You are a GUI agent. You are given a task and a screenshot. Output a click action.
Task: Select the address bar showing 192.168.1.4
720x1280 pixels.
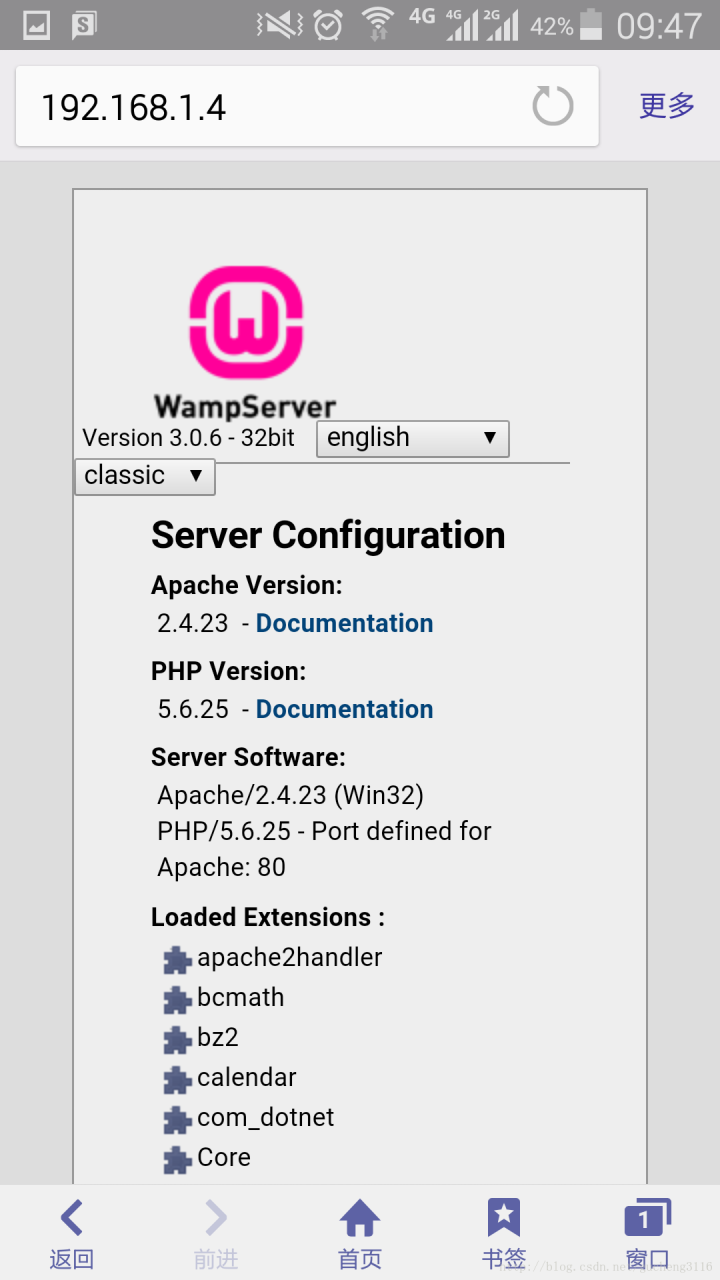tap(307, 106)
